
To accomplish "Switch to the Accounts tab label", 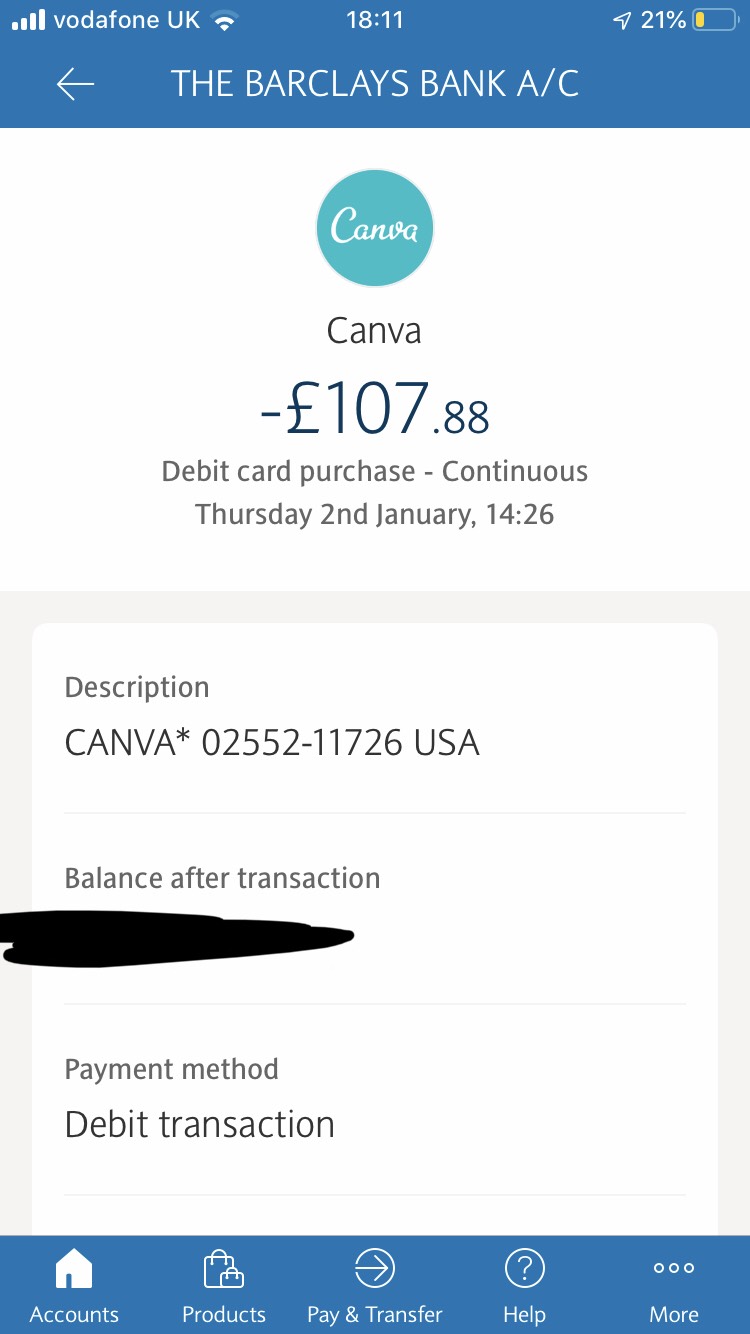I will tap(74, 1314).
